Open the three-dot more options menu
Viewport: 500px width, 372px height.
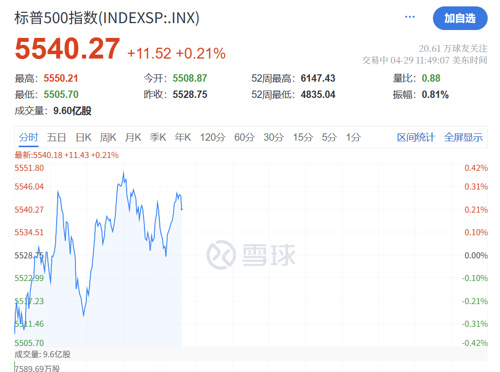pos(410,17)
